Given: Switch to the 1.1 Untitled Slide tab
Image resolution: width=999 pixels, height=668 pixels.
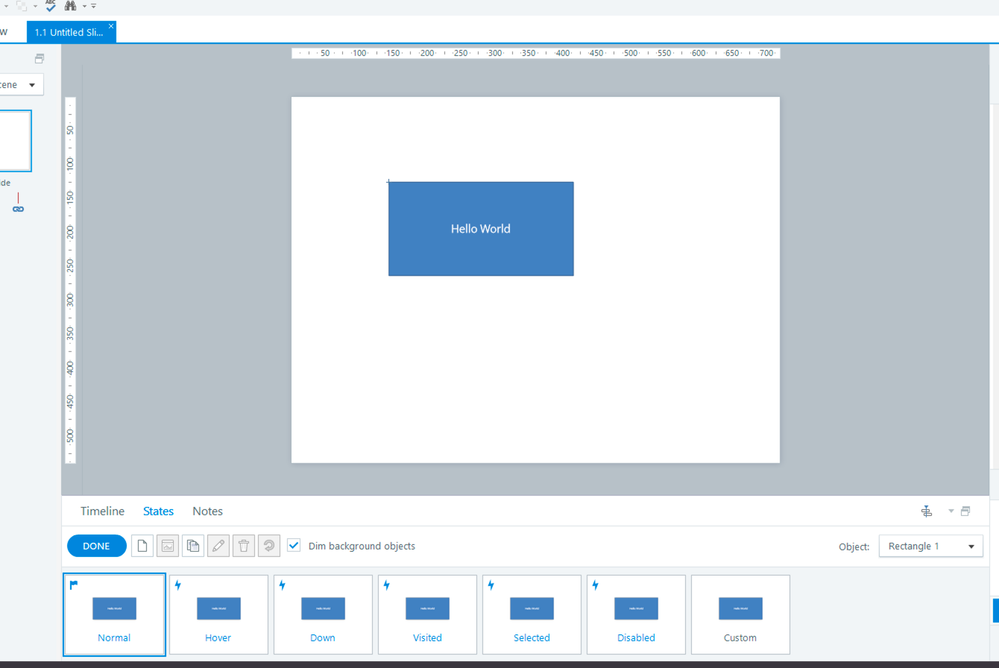Looking at the screenshot, I should (69, 33).
